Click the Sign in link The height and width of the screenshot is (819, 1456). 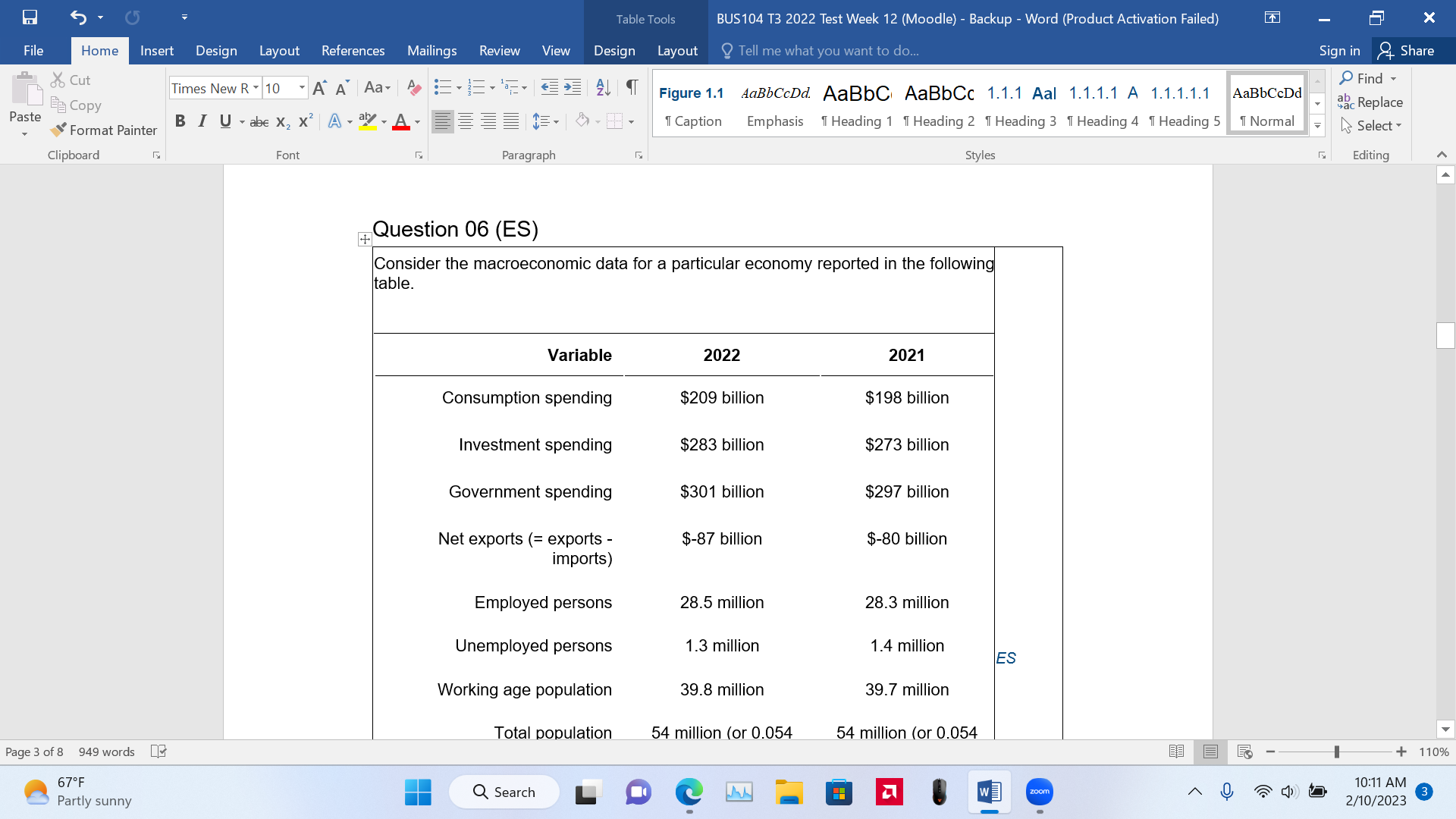[1339, 50]
